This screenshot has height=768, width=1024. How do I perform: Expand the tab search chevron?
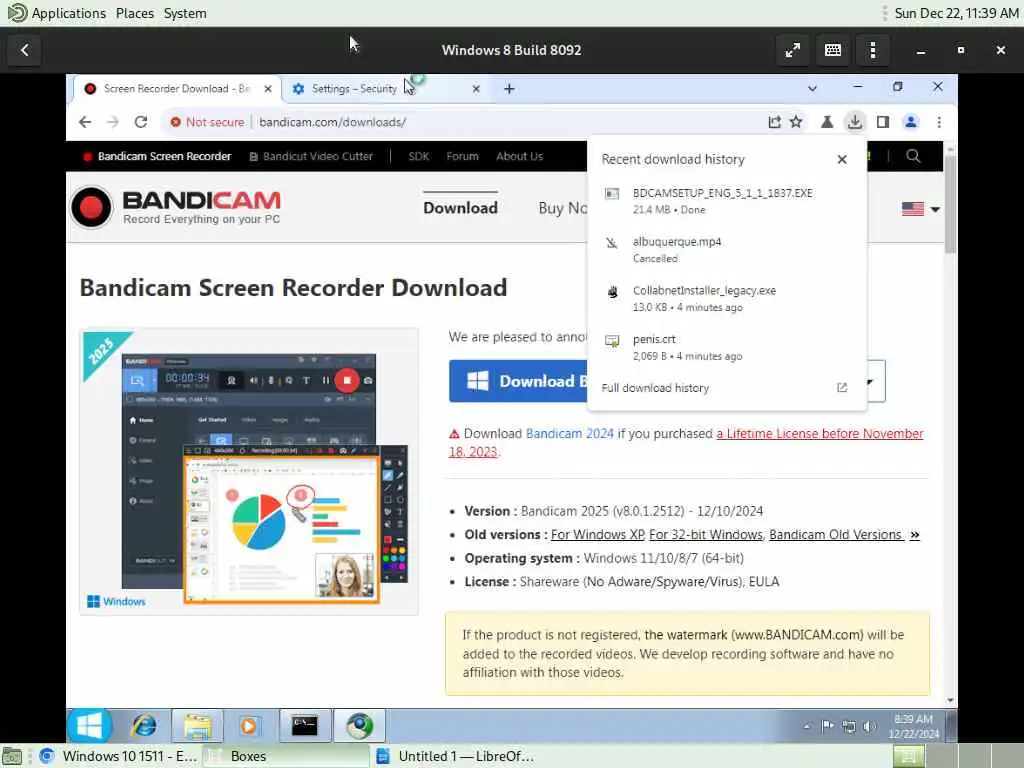(812, 88)
